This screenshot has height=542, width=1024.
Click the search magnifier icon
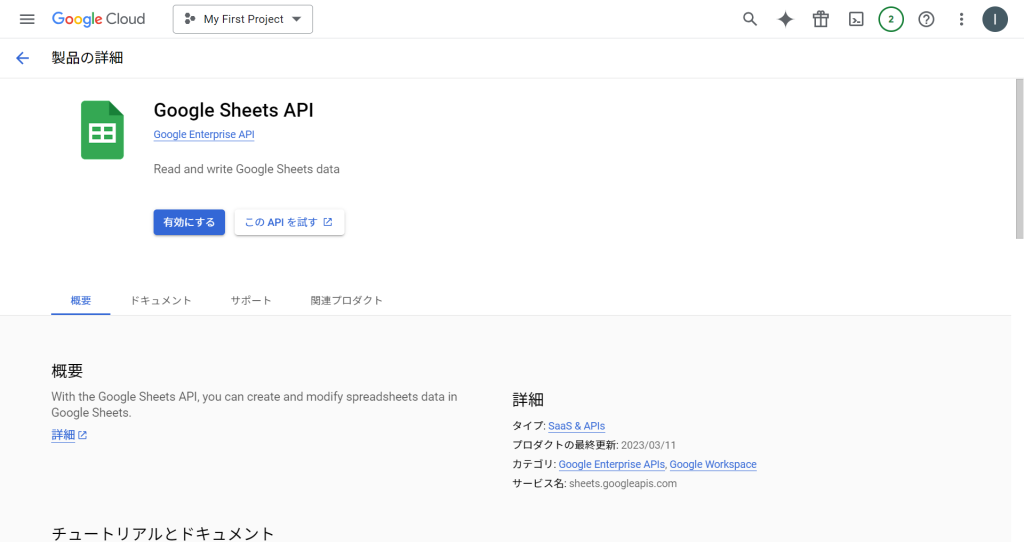pos(750,19)
